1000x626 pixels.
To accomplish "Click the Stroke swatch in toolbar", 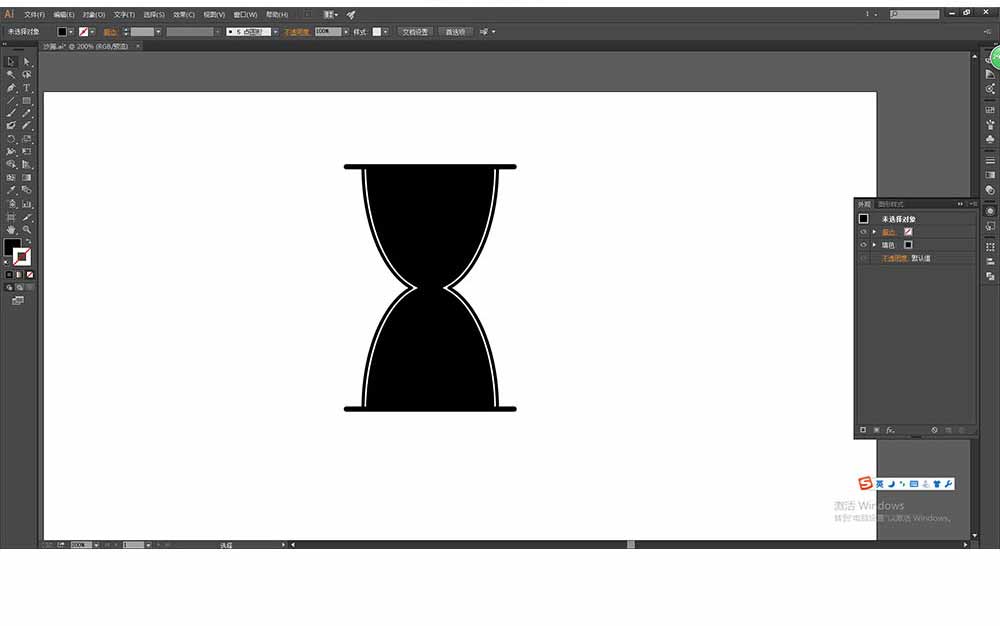I will tap(22, 256).
